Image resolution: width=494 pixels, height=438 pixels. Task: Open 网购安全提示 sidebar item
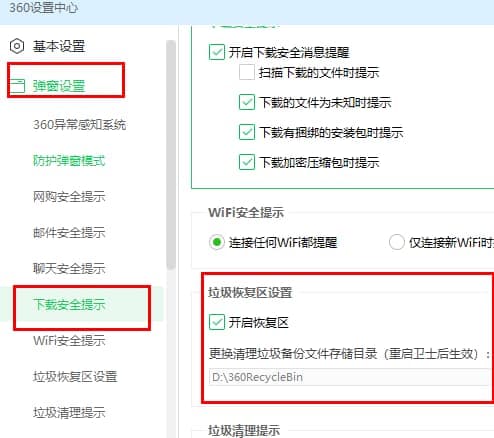pyautogui.click(x=69, y=197)
